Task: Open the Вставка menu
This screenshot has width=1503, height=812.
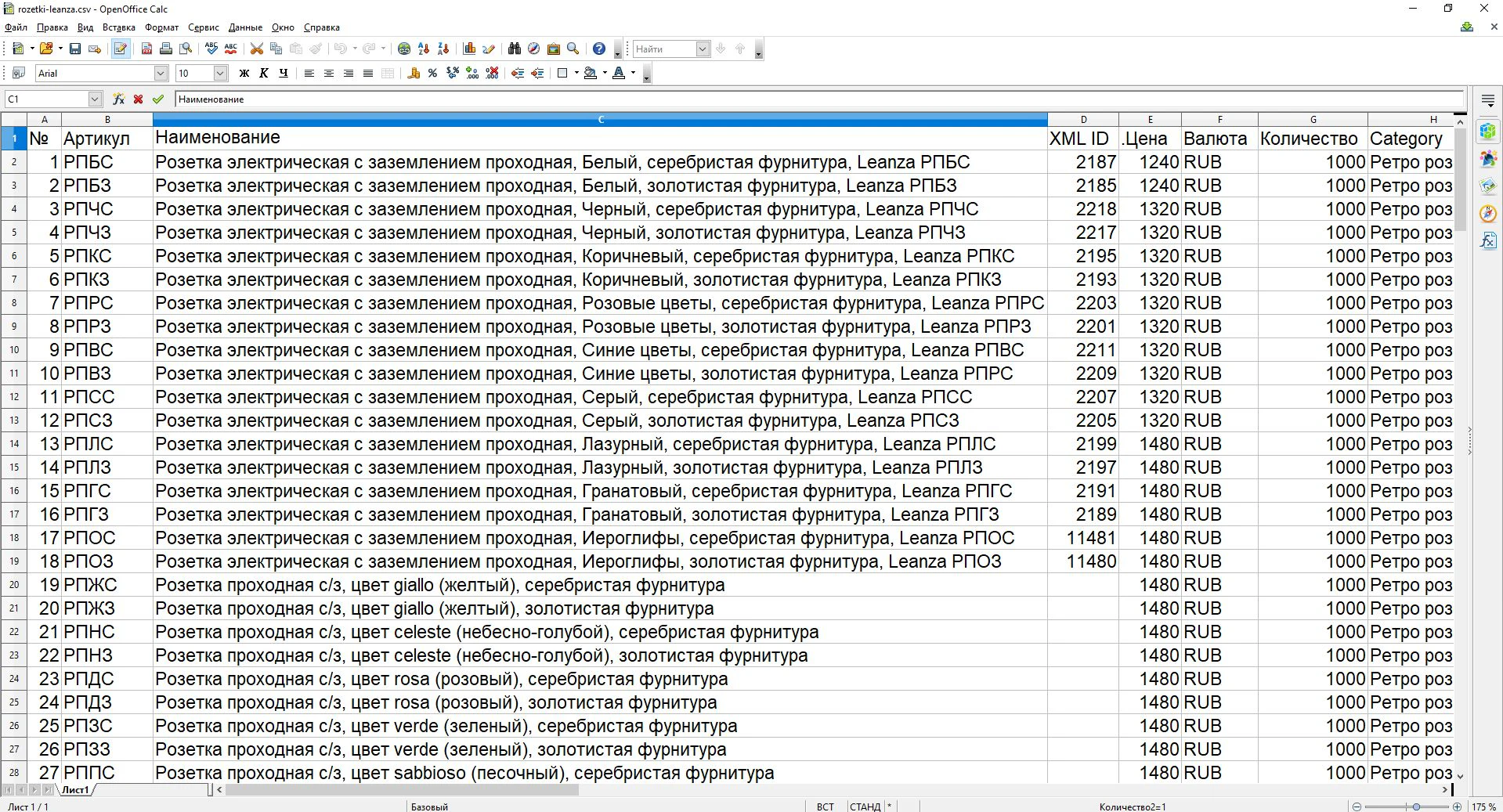Action: click(x=119, y=27)
